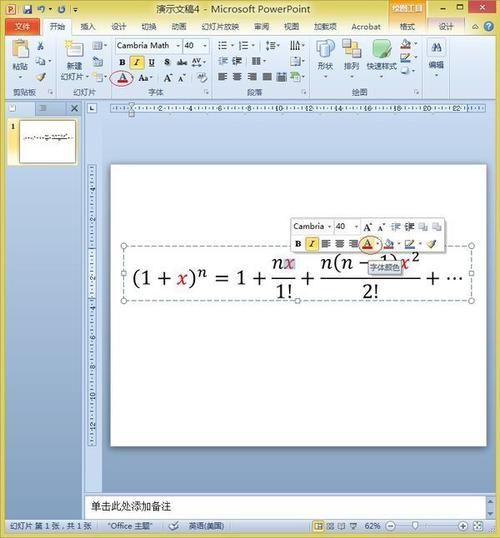Screen dimensions: 500x538
Task: Apply Text Shadow from ribbon
Action: (167, 62)
